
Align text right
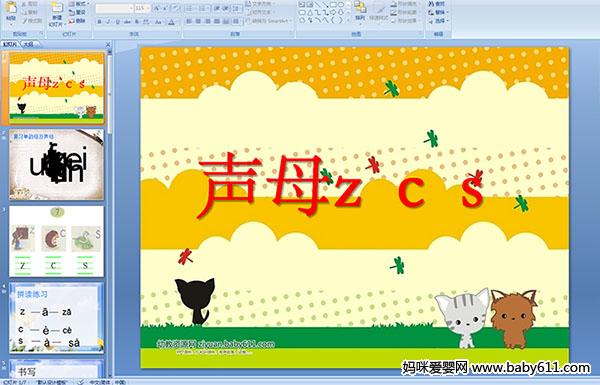tap(207, 21)
